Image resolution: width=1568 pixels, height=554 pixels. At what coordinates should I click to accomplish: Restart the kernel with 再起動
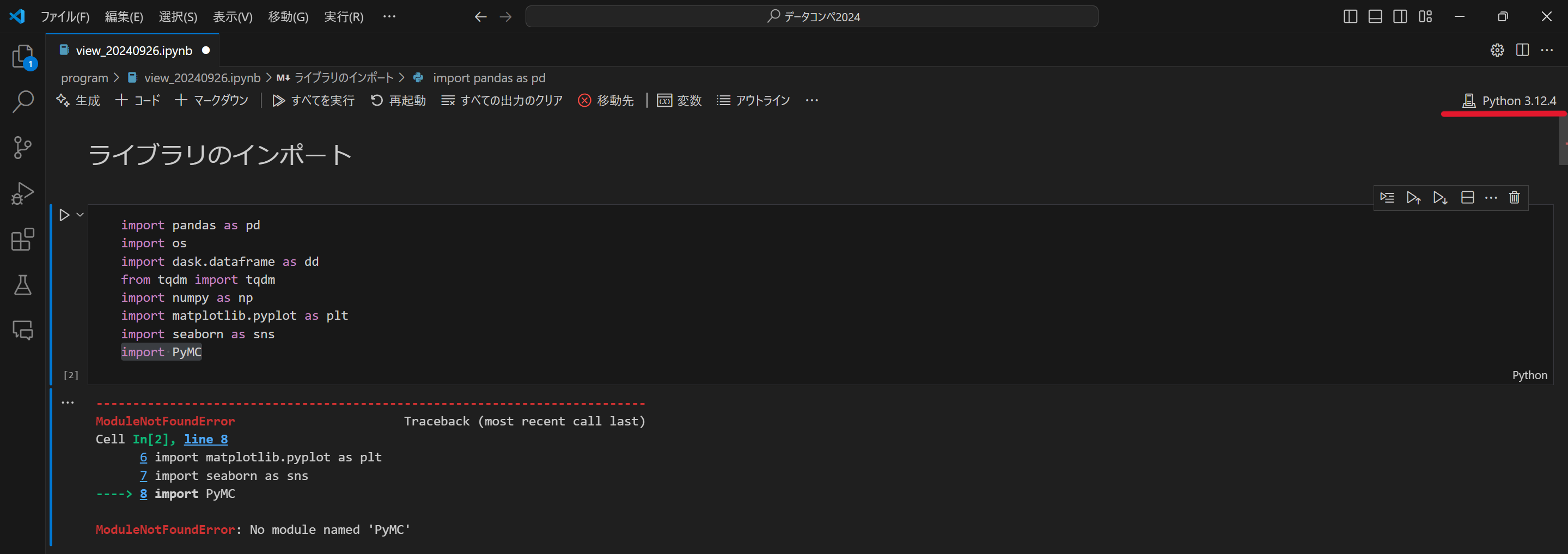click(x=399, y=100)
